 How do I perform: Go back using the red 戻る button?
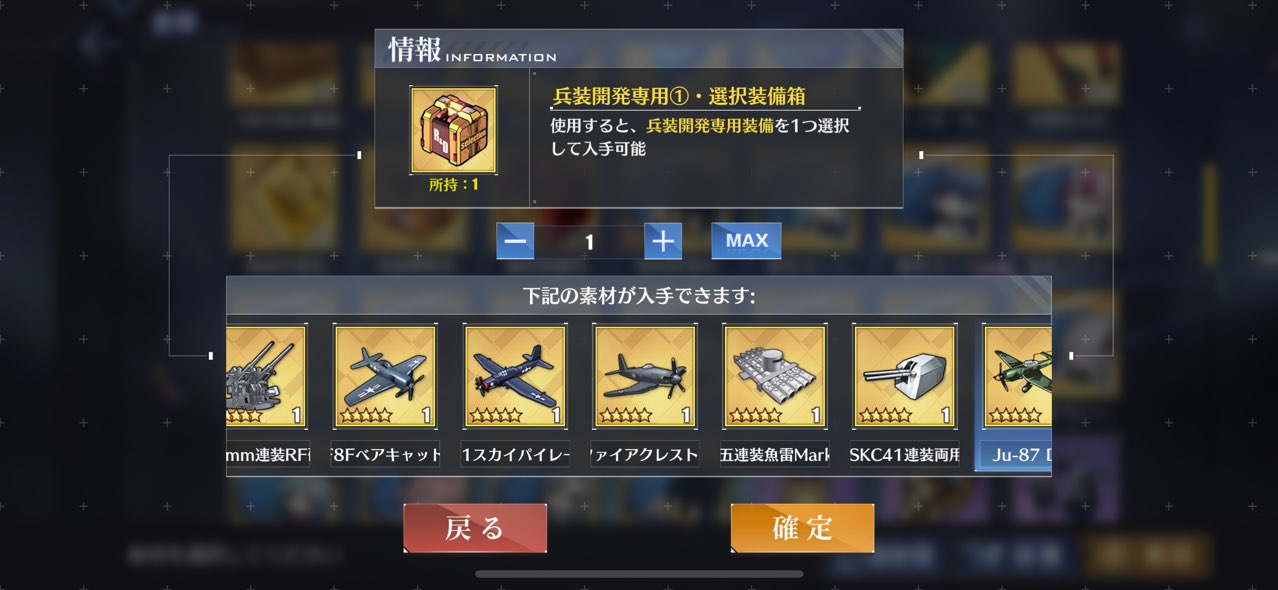click(475, 528)
